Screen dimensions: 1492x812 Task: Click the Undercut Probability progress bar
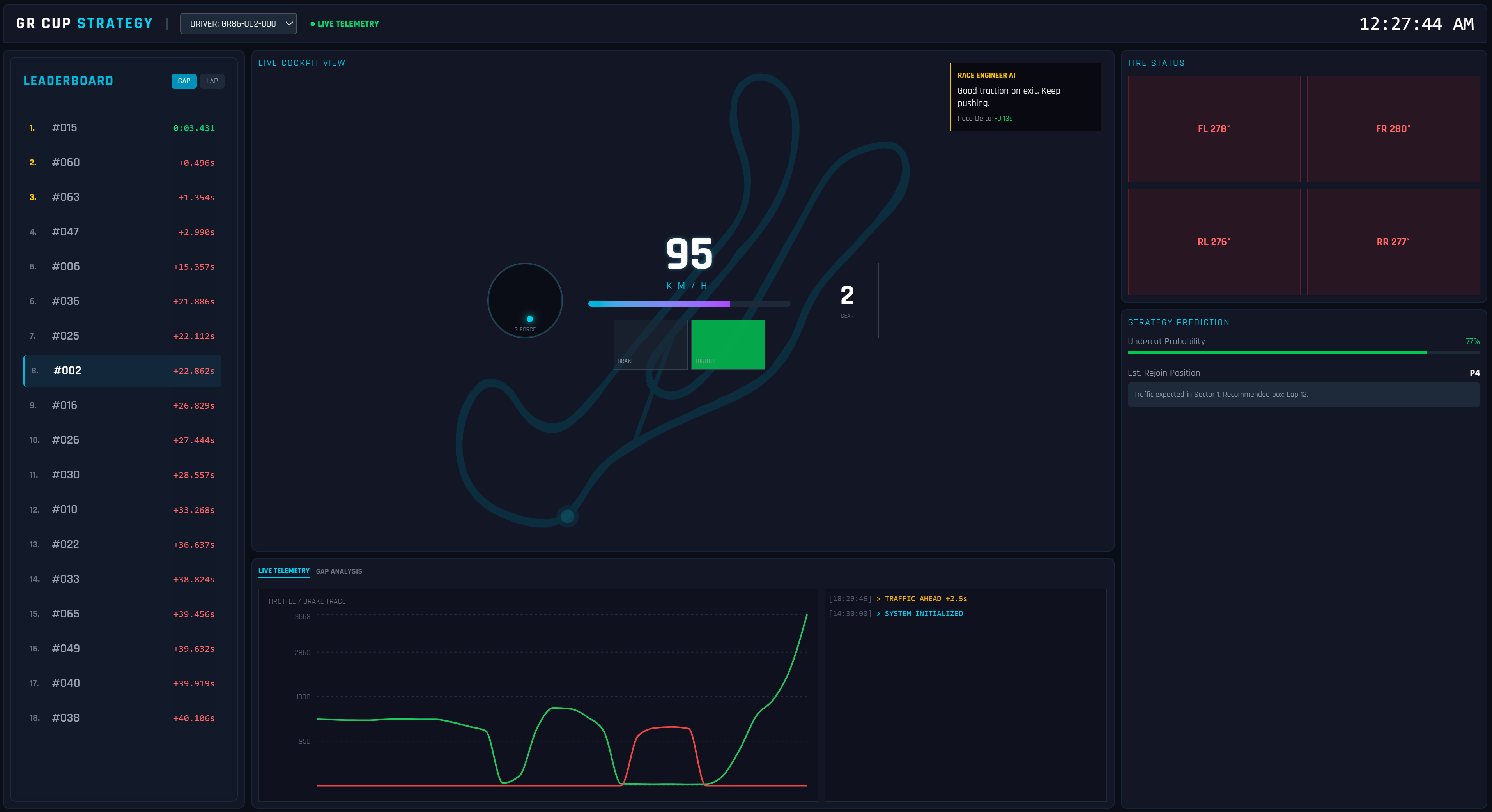1303,353
